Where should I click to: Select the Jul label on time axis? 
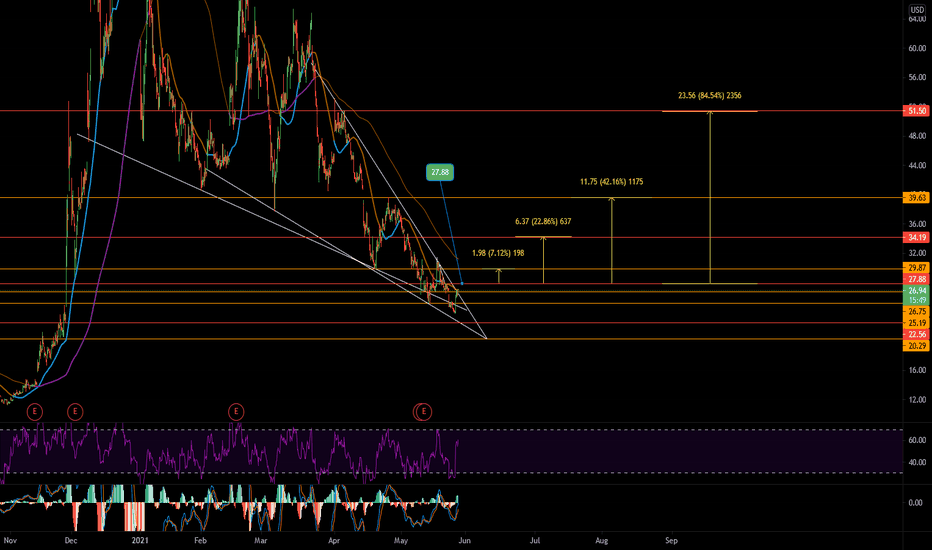tap(535, 541)
